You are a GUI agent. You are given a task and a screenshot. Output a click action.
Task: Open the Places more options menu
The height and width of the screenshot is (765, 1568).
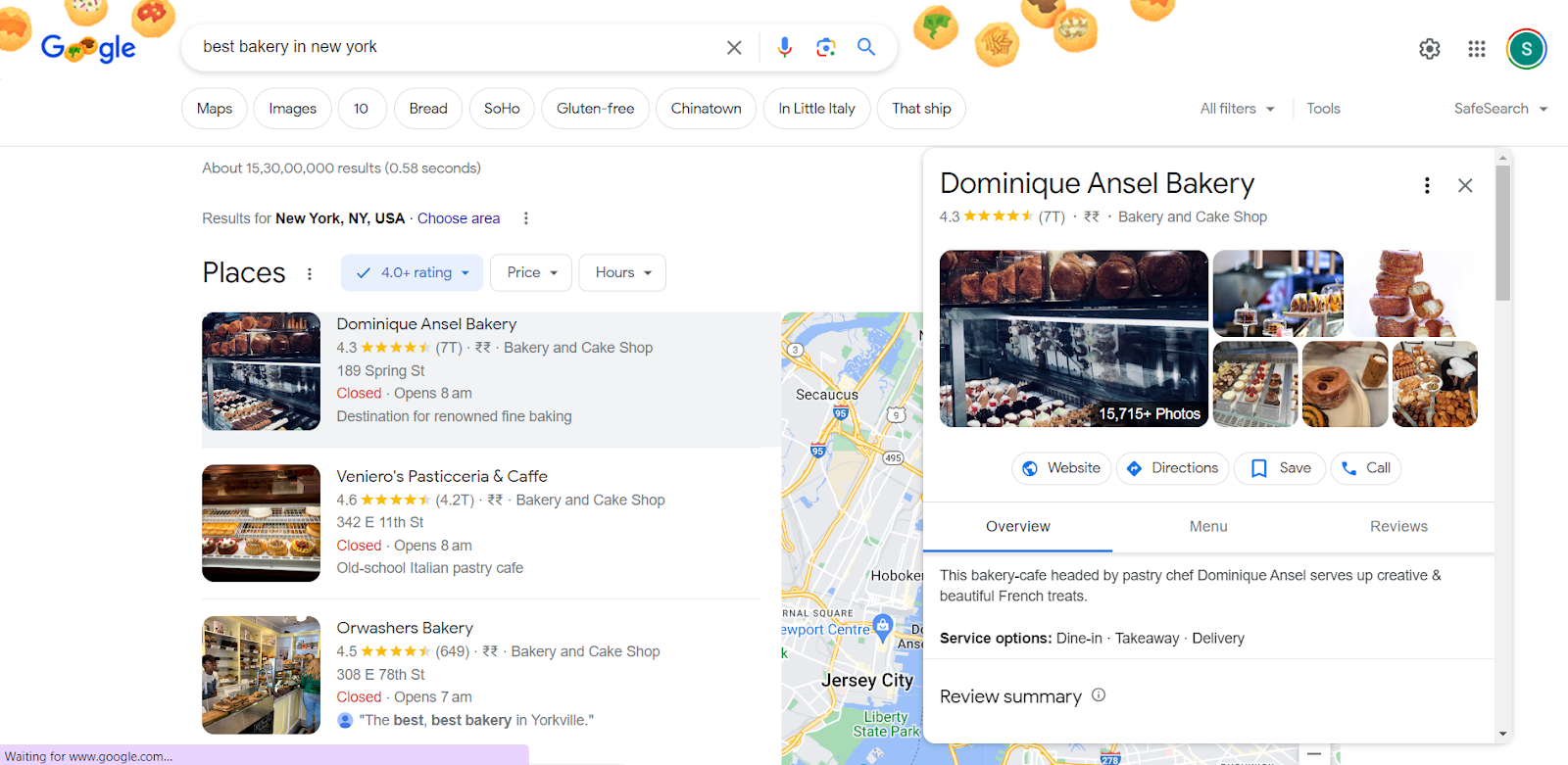[x=310, y=273]
